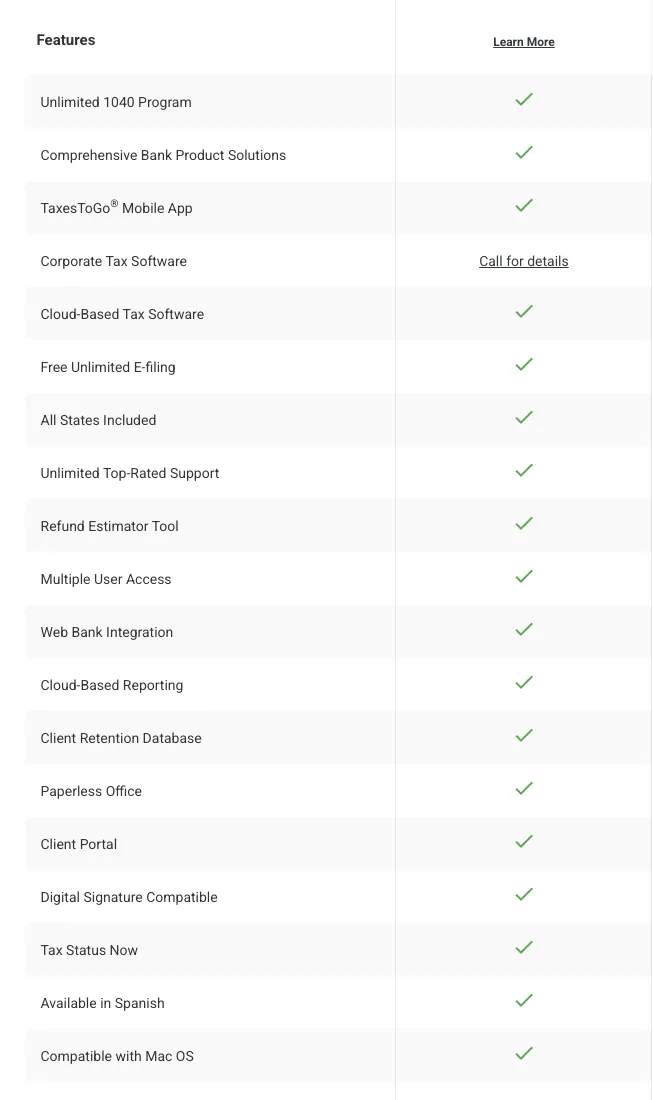Viewport: 653px width, 1100px height.
Task: Select the Corporate Tax Software feature label
Action: coord(113,261)
